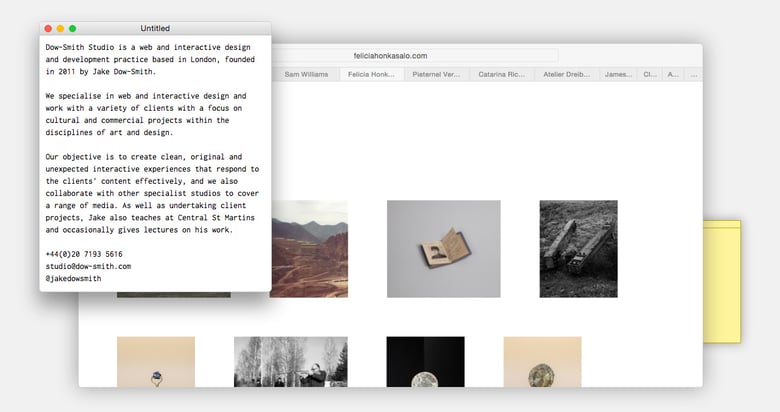Select the Sam Williams browser tab
The image size is (780, 412).
(x=306, y=74)
